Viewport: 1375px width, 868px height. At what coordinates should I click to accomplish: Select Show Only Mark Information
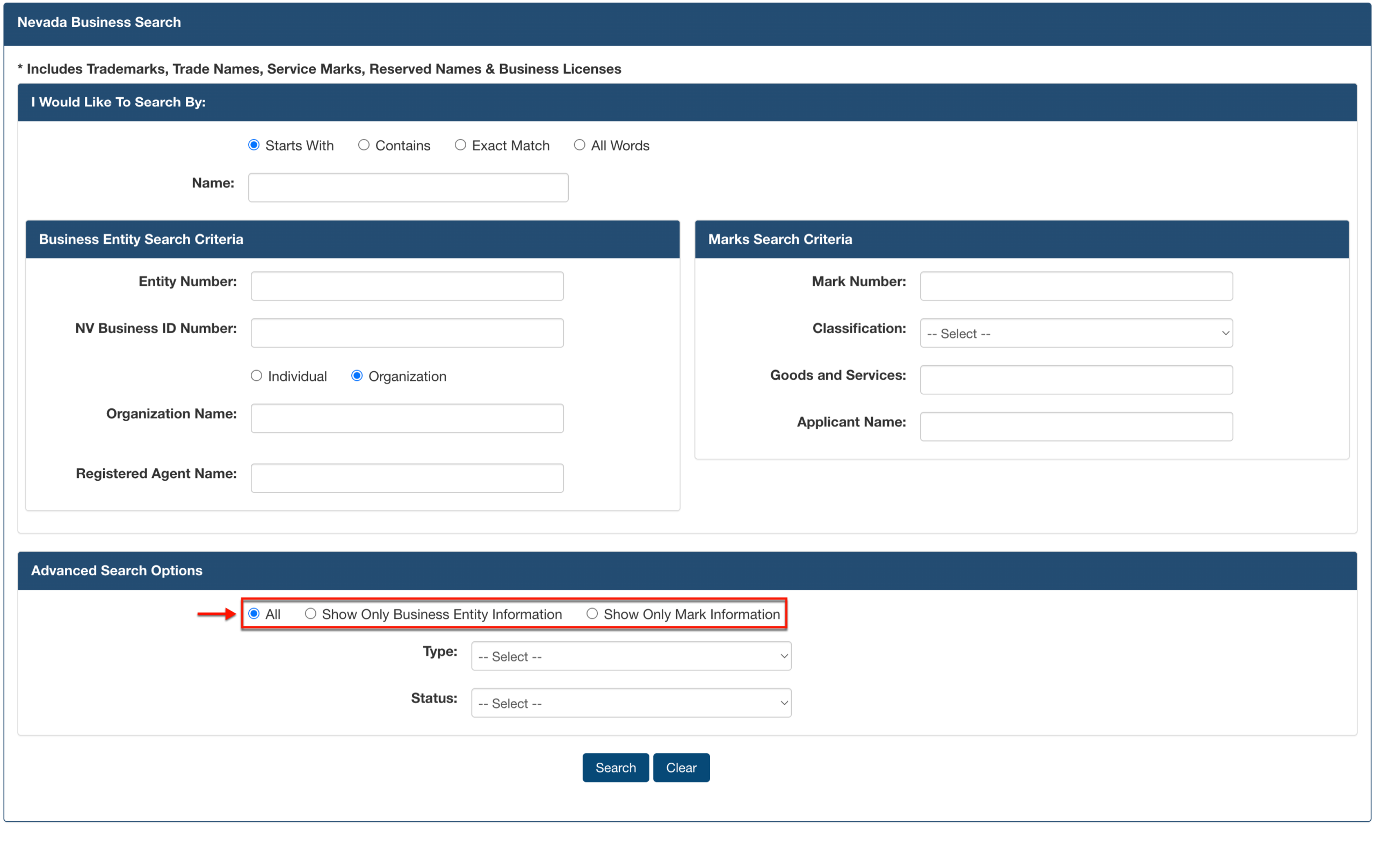592,614
